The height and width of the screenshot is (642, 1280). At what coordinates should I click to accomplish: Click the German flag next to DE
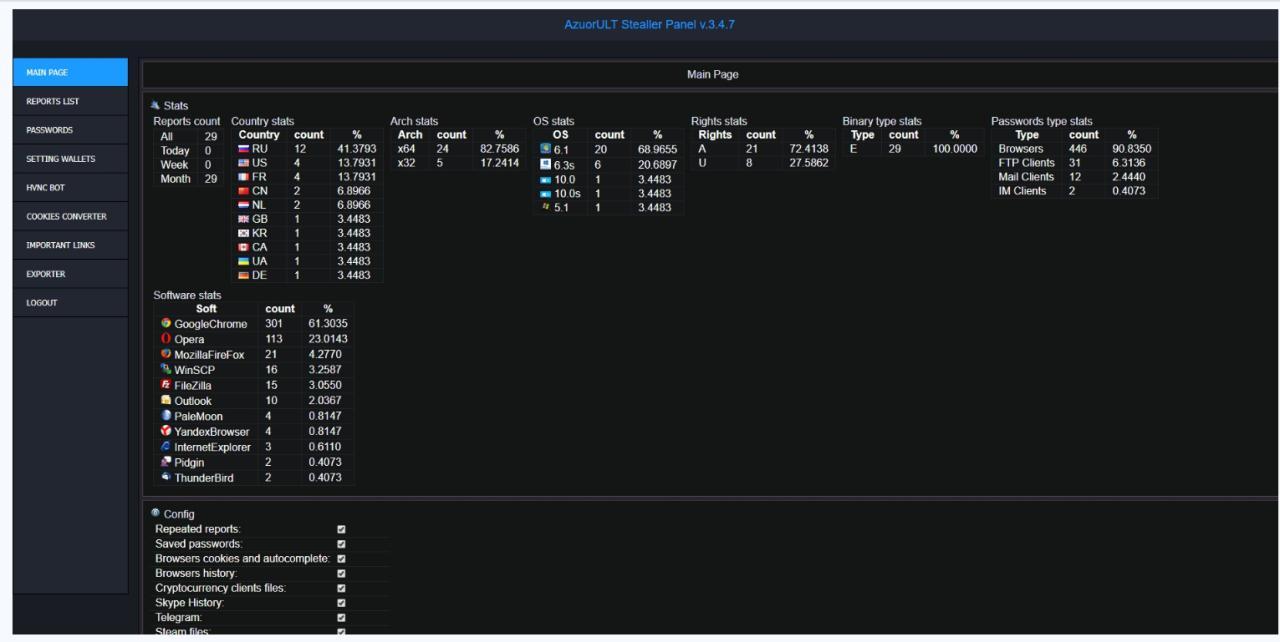[244, 275]
